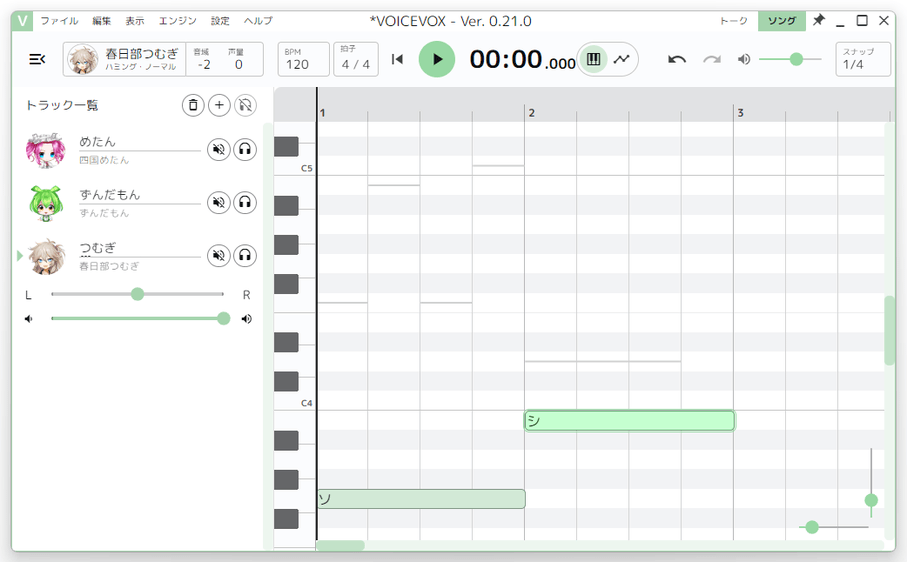
Task: Solo the ずんだもん track with headphones
Action: pos(245,202)
